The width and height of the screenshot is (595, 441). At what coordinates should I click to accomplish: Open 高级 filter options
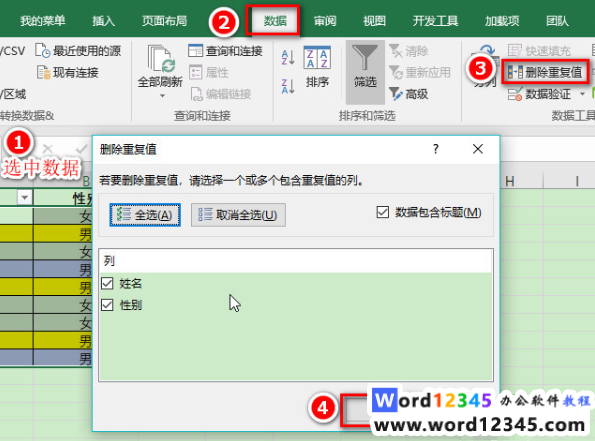click(x=409, y=94)
